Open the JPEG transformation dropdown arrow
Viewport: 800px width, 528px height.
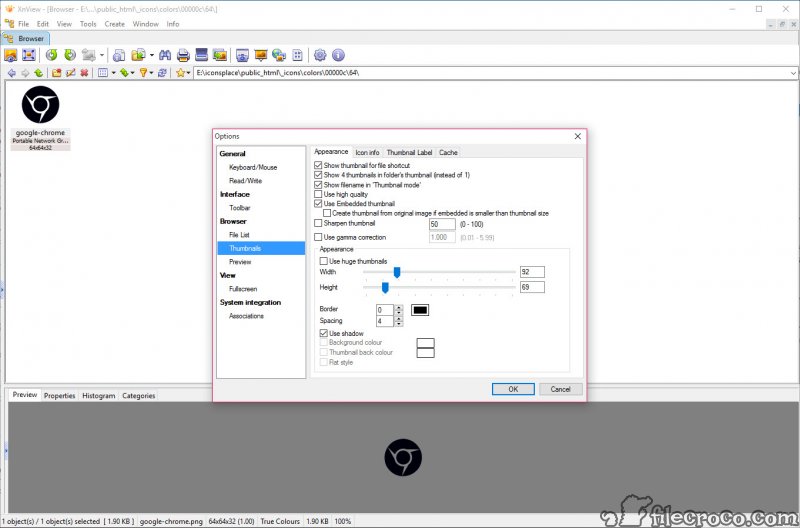[x=102, y=55]
